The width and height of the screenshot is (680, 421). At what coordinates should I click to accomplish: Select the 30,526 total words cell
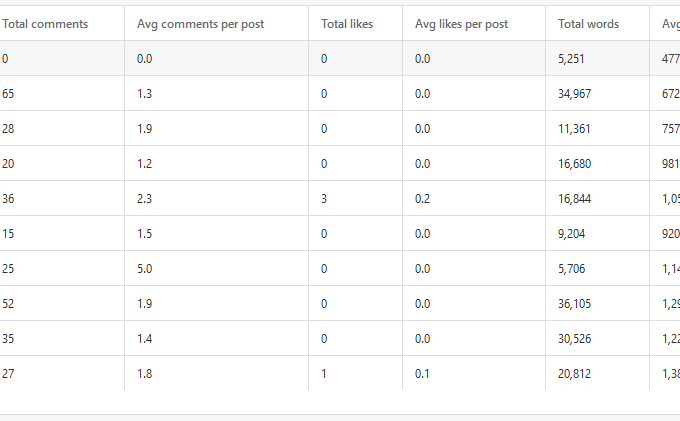coord(575,339)
